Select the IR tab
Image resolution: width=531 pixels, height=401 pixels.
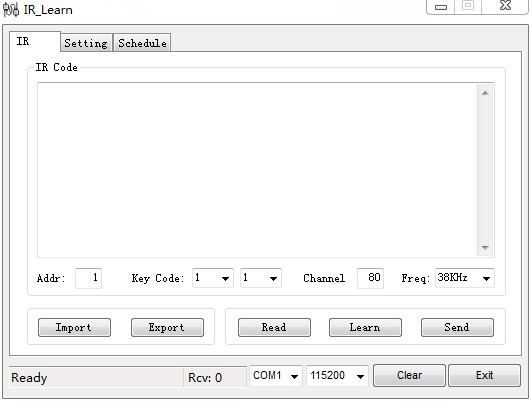point(35,42)
